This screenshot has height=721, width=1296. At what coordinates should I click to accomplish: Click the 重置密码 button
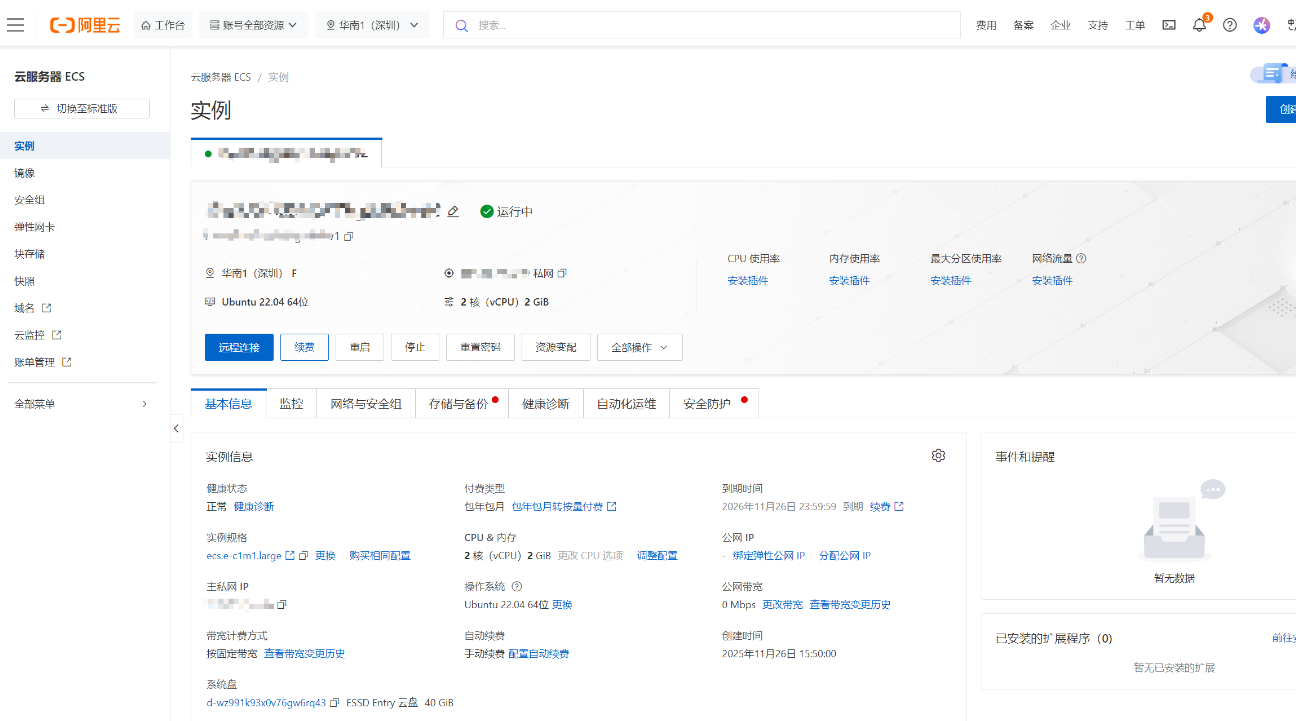point(480,347)
